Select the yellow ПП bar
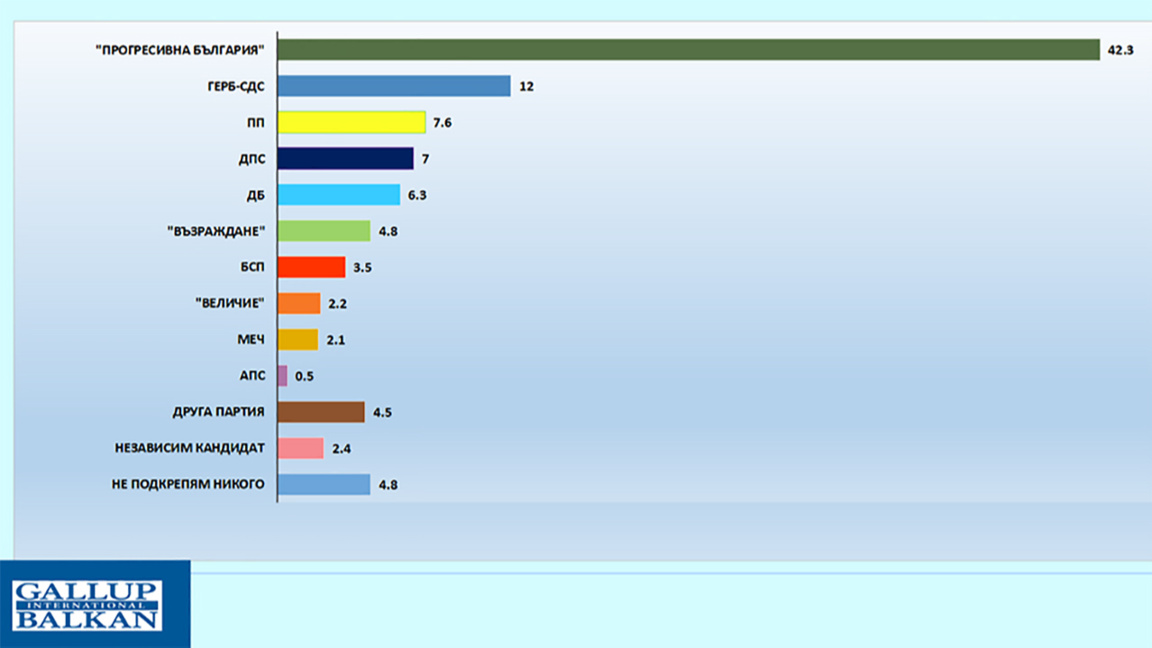The width and height of the screenshot is (1152, 648). pyautogui.click(x=351, y=122)
